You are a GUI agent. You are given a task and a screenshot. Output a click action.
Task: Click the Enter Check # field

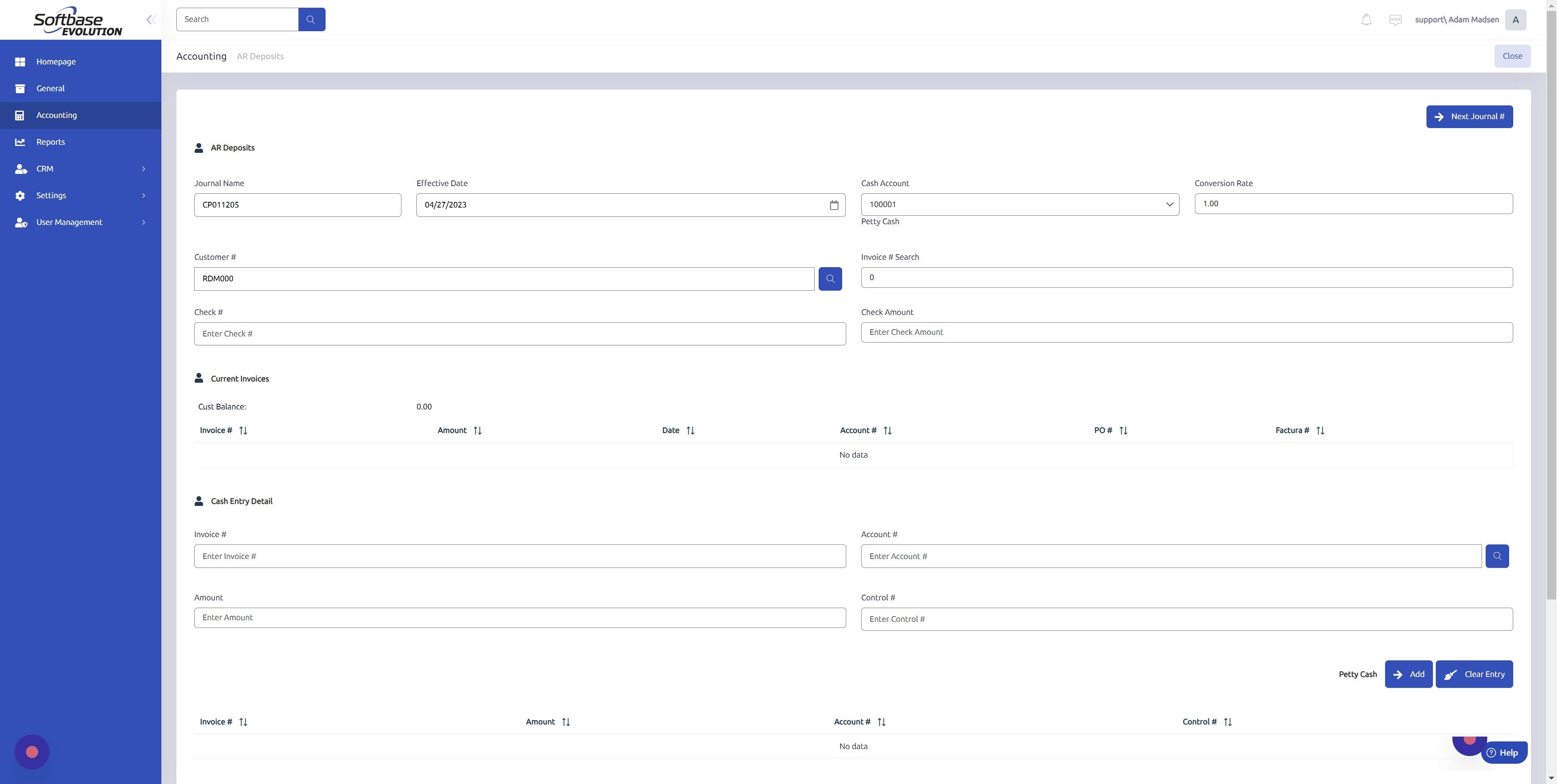520,334
